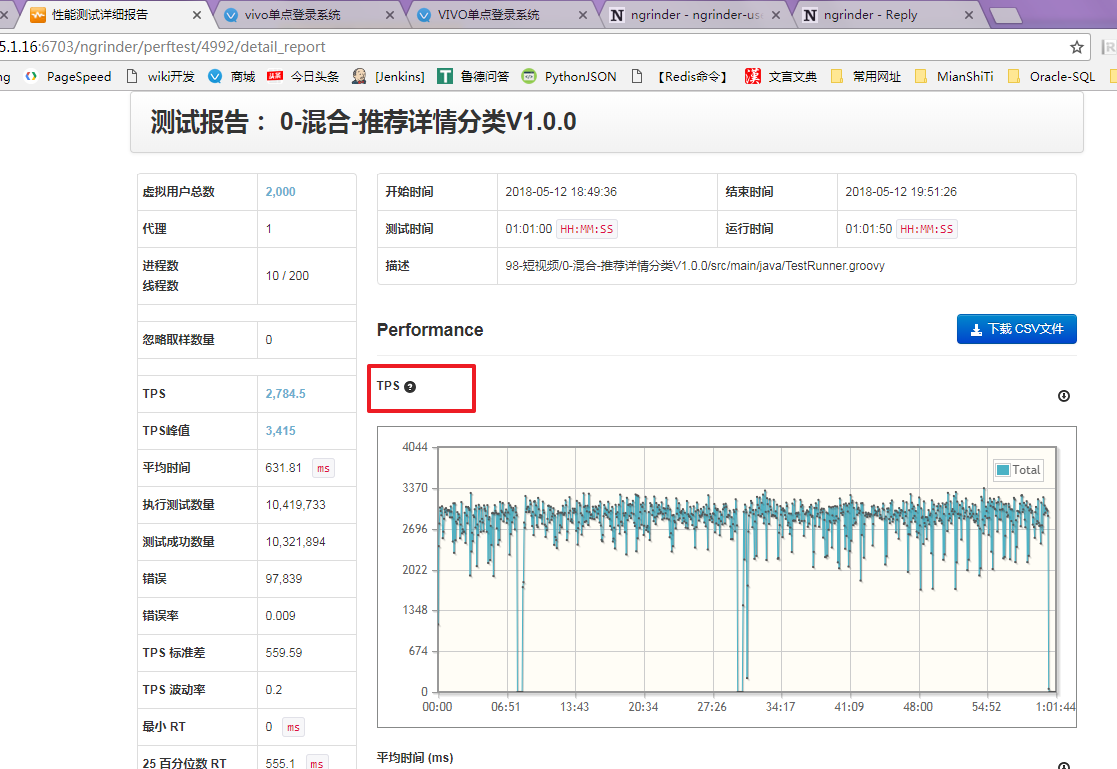
Task: Open the 今日头条 bookmark
Action: 303,76
